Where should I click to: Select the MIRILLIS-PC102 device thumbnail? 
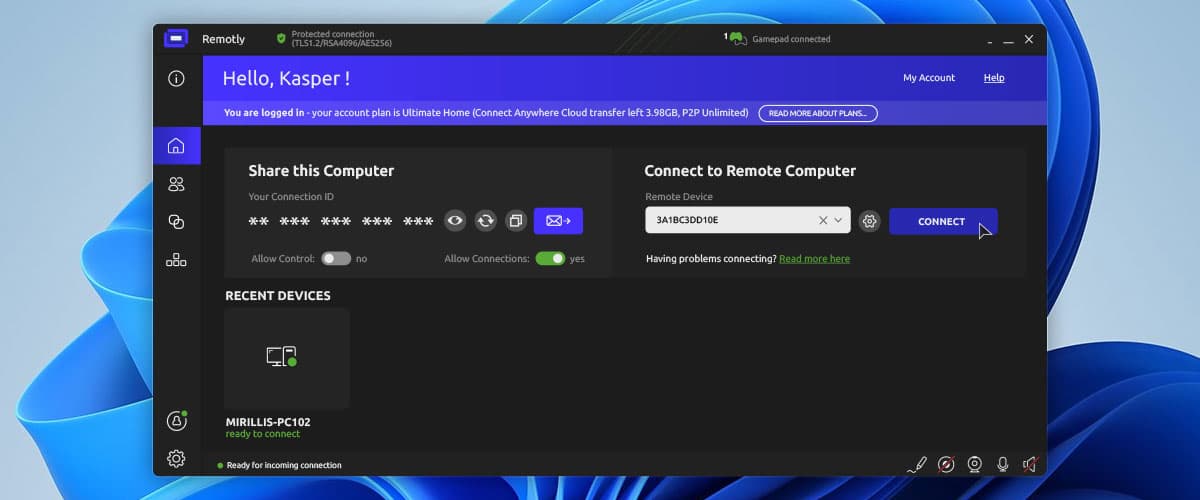click(287, 358)
